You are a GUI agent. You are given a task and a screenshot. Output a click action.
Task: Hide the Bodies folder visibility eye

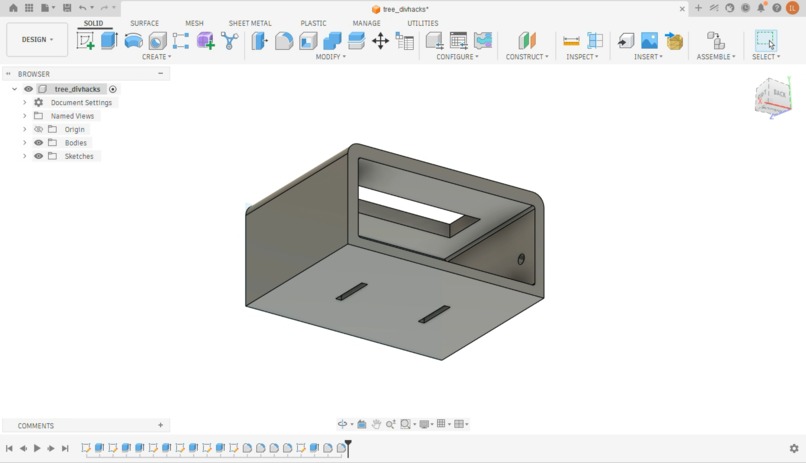tap(39, 142)
